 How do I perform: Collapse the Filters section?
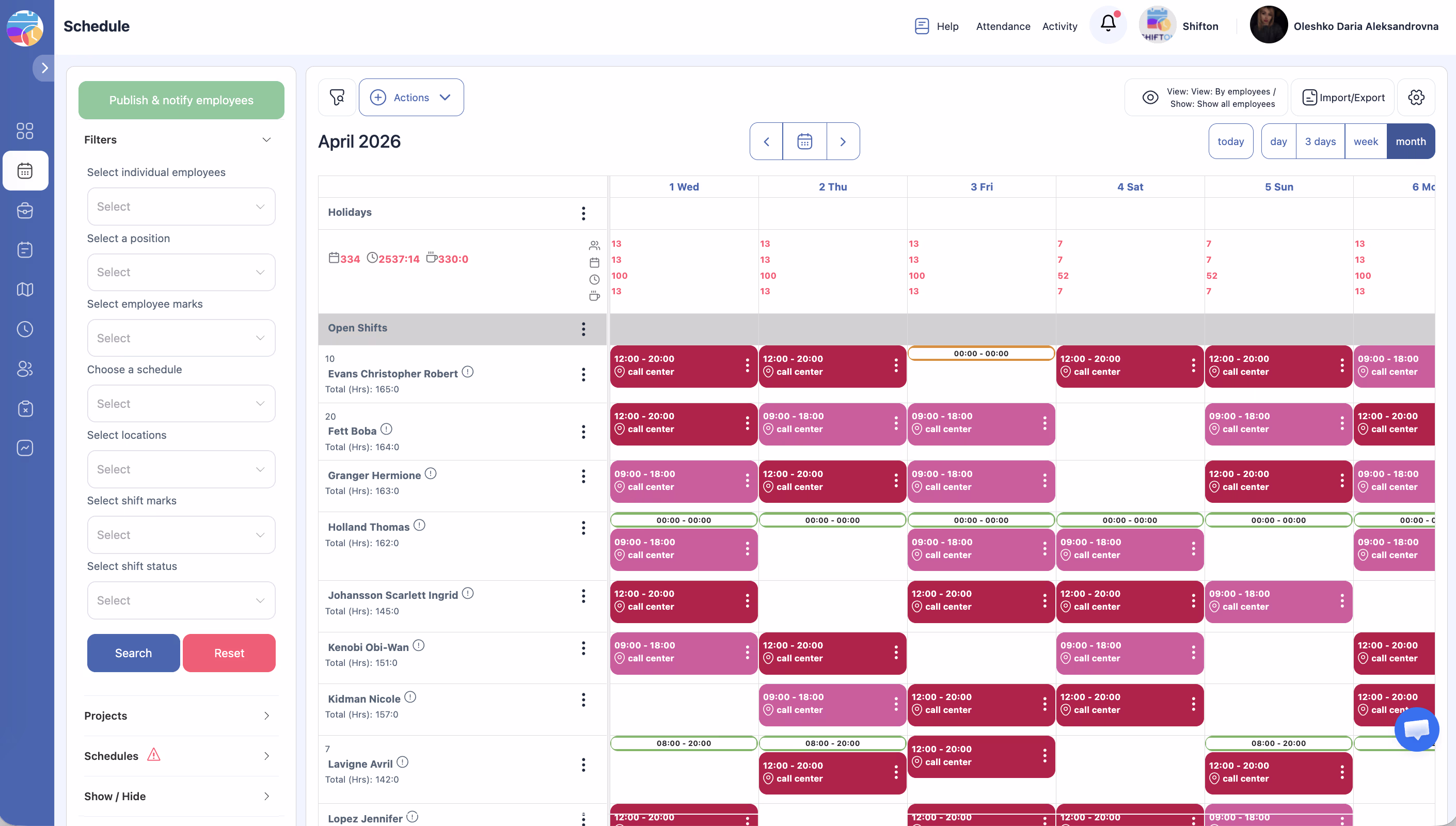pyautogui.click(x=266, y=139)
